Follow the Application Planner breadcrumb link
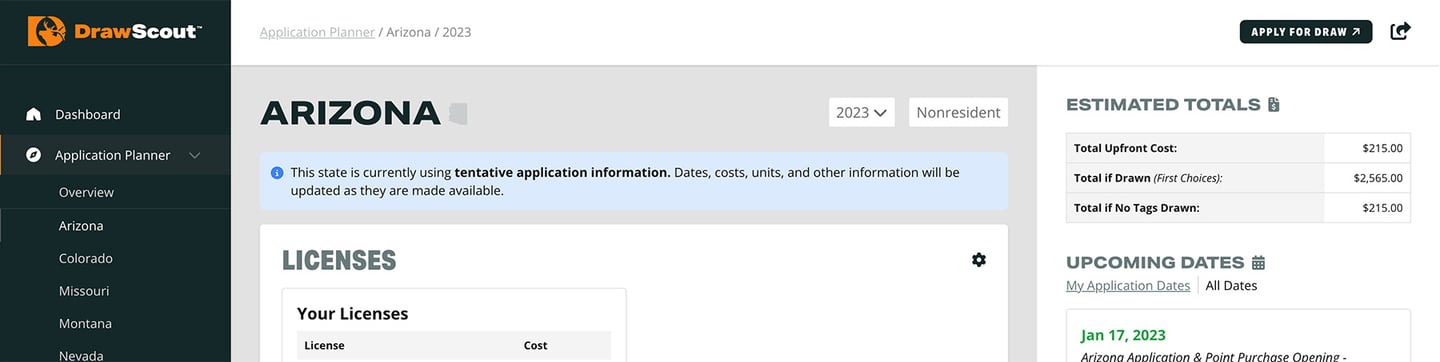 (317, 32)
